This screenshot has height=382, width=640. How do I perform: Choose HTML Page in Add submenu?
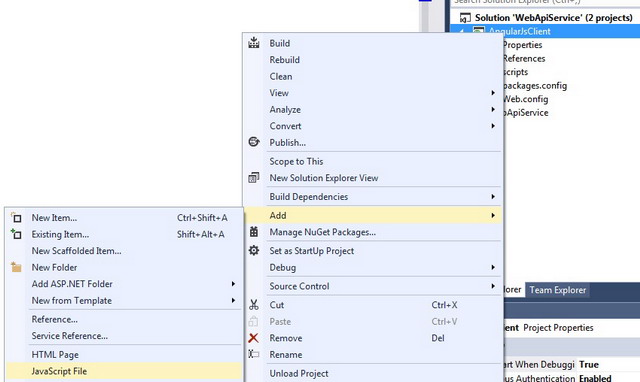[x=124, y=354]
